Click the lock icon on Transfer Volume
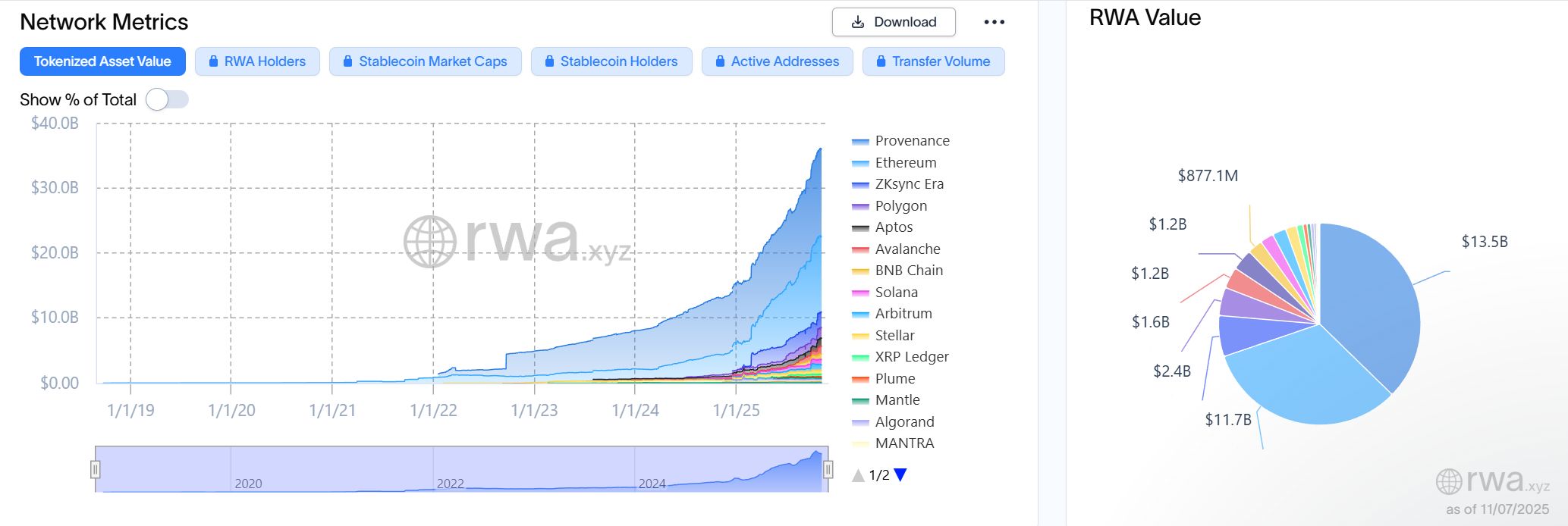This screenshot has height=526, width=1568. pyautogui.click(x=881, y=61)
